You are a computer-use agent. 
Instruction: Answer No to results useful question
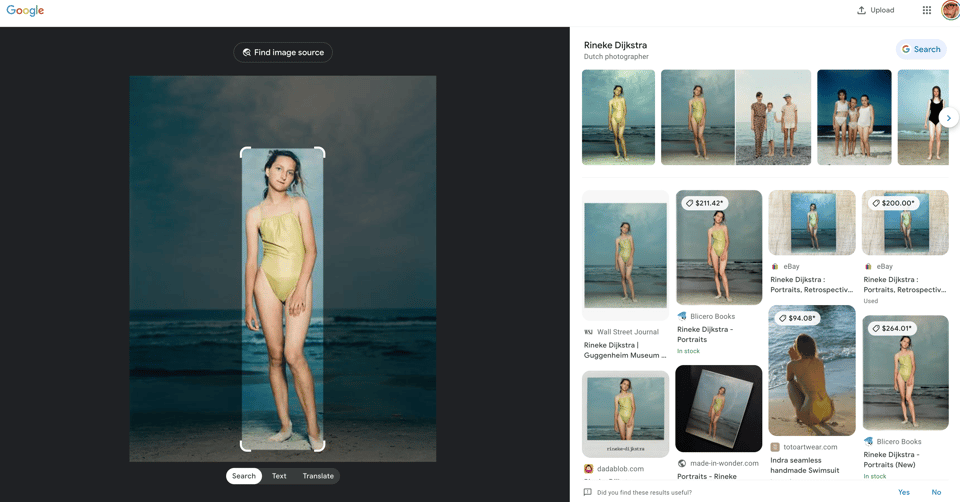936,492
